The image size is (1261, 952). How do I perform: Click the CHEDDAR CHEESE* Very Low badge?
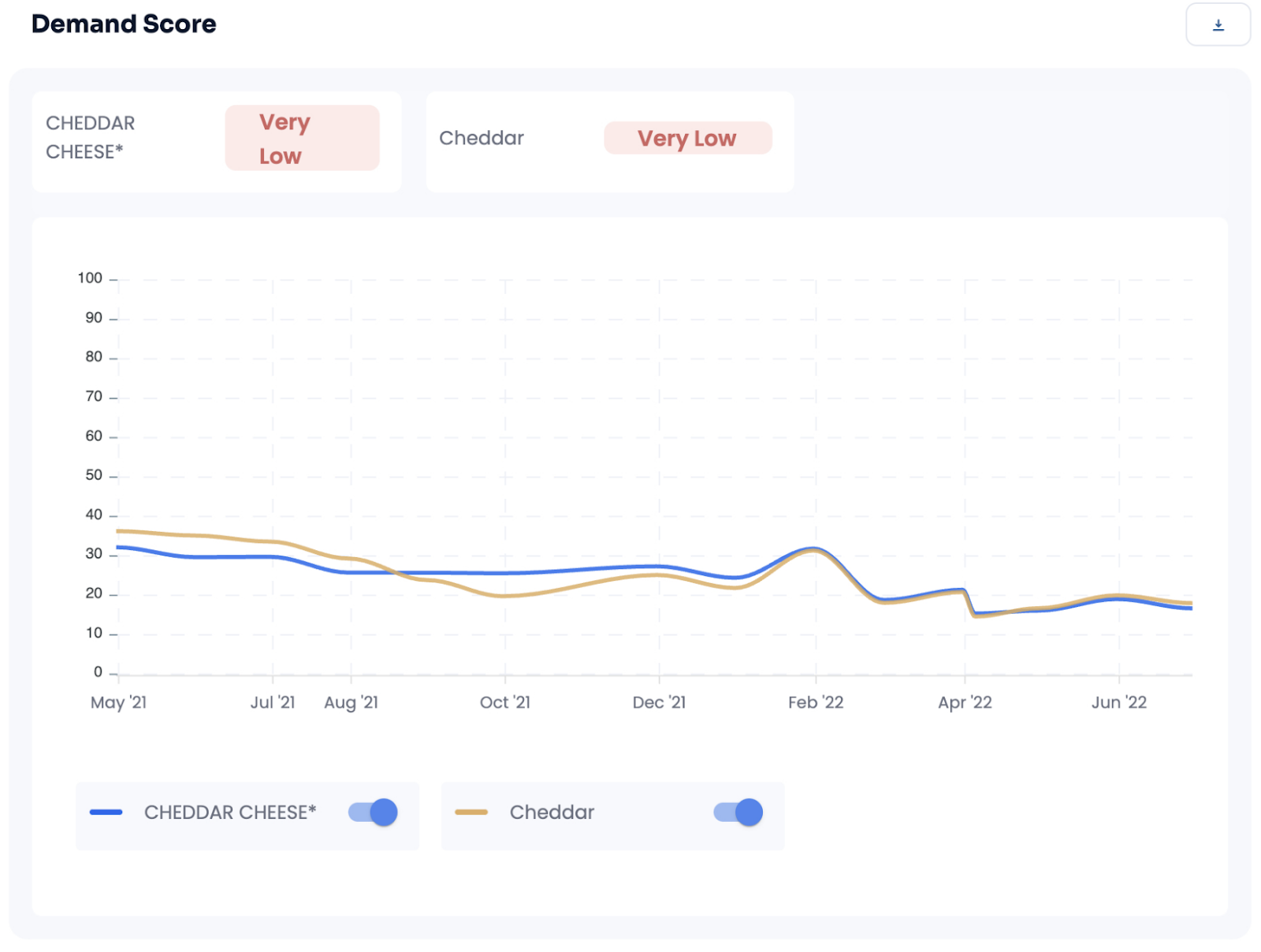tap(302, 138)
